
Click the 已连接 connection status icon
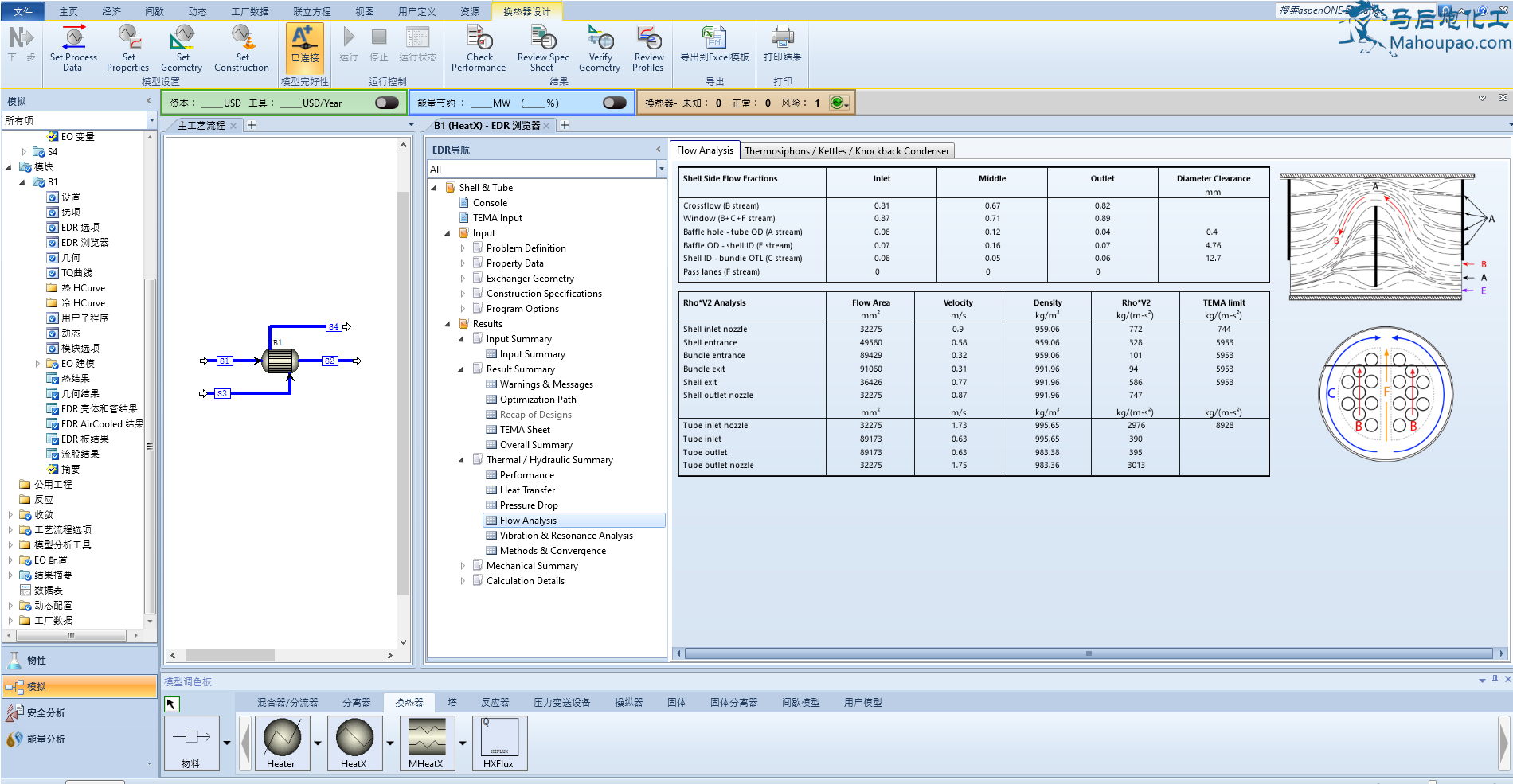[x=305, y=48]
